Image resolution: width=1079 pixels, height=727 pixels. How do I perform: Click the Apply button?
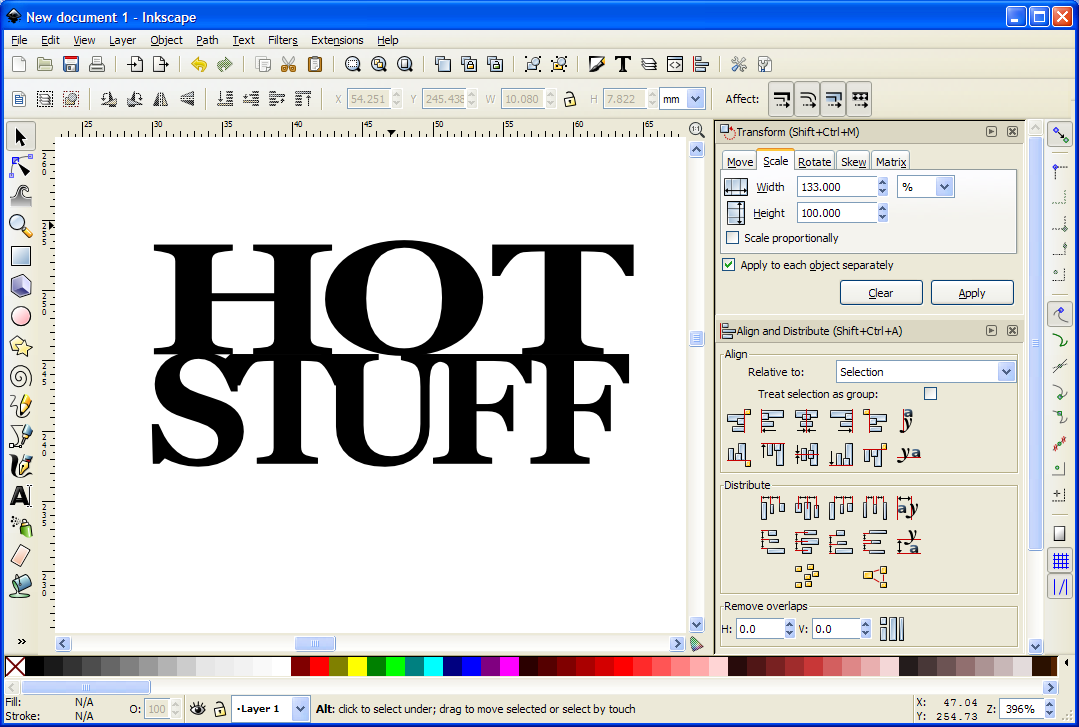(972, 293)
